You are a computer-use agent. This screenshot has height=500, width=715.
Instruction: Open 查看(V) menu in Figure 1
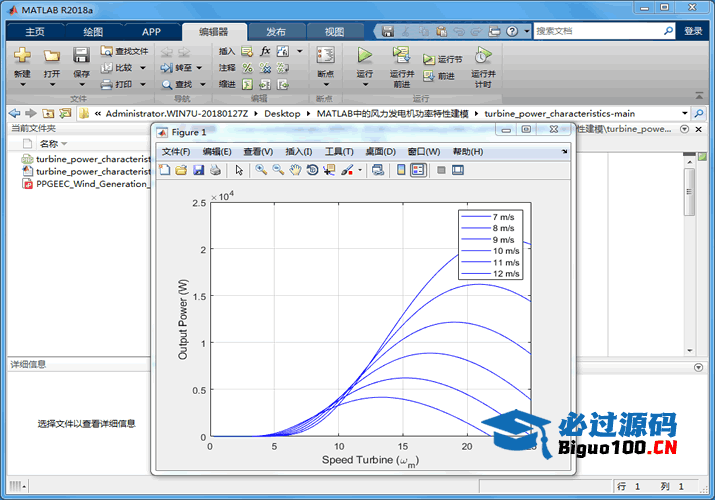coord(258,152)
